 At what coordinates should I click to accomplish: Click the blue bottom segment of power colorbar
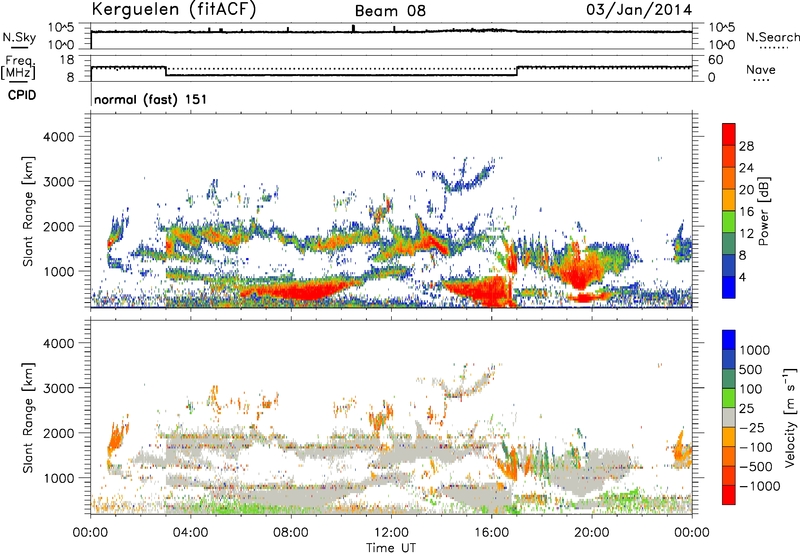(x=729, y=287)
